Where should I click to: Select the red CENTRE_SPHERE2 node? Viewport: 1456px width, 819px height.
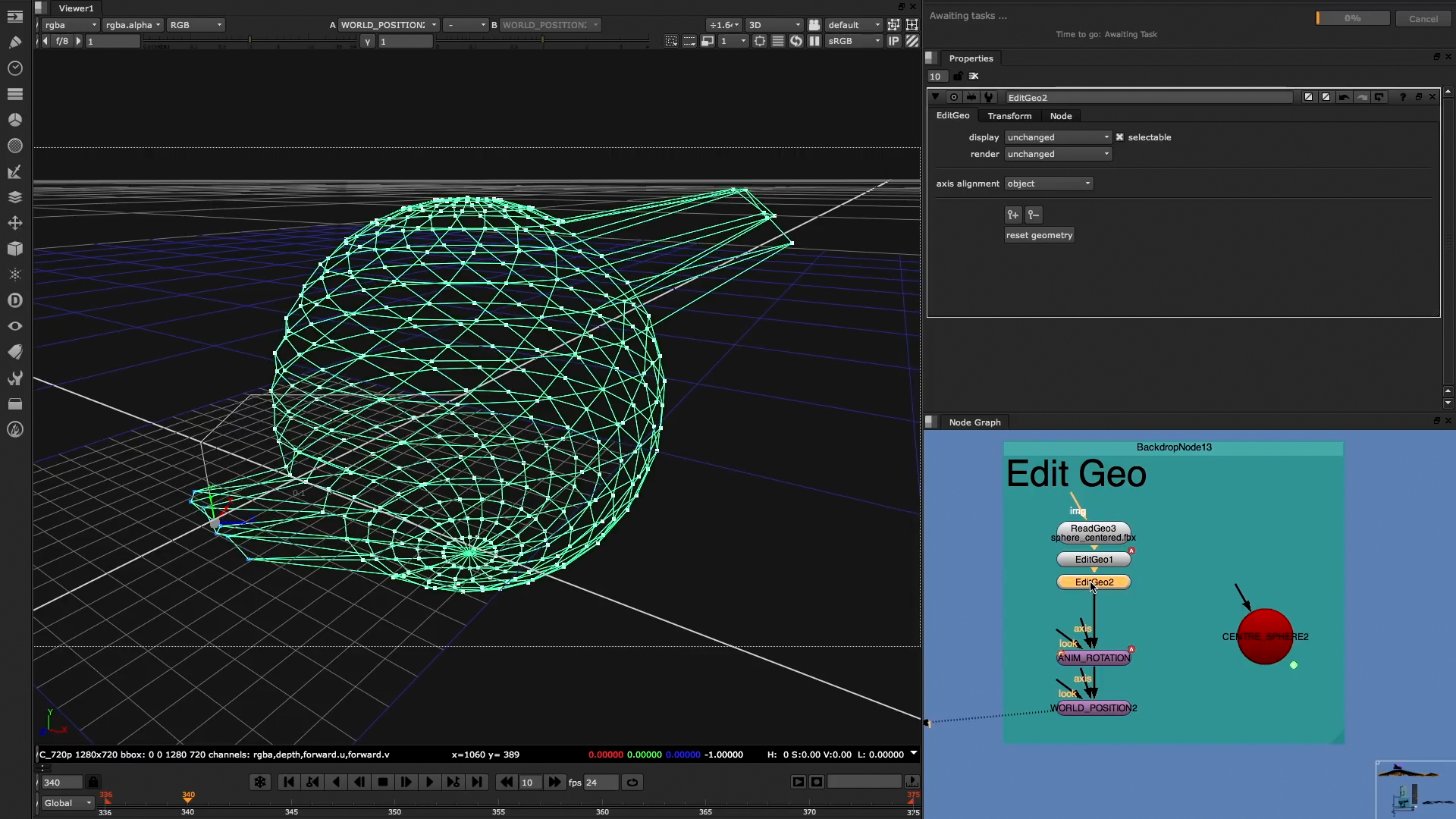coord(1265,636)
